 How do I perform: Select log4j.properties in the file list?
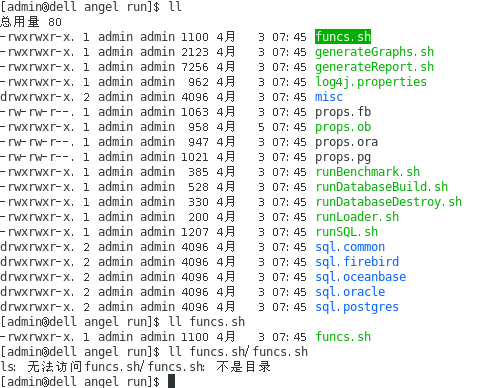pos(371,82)
